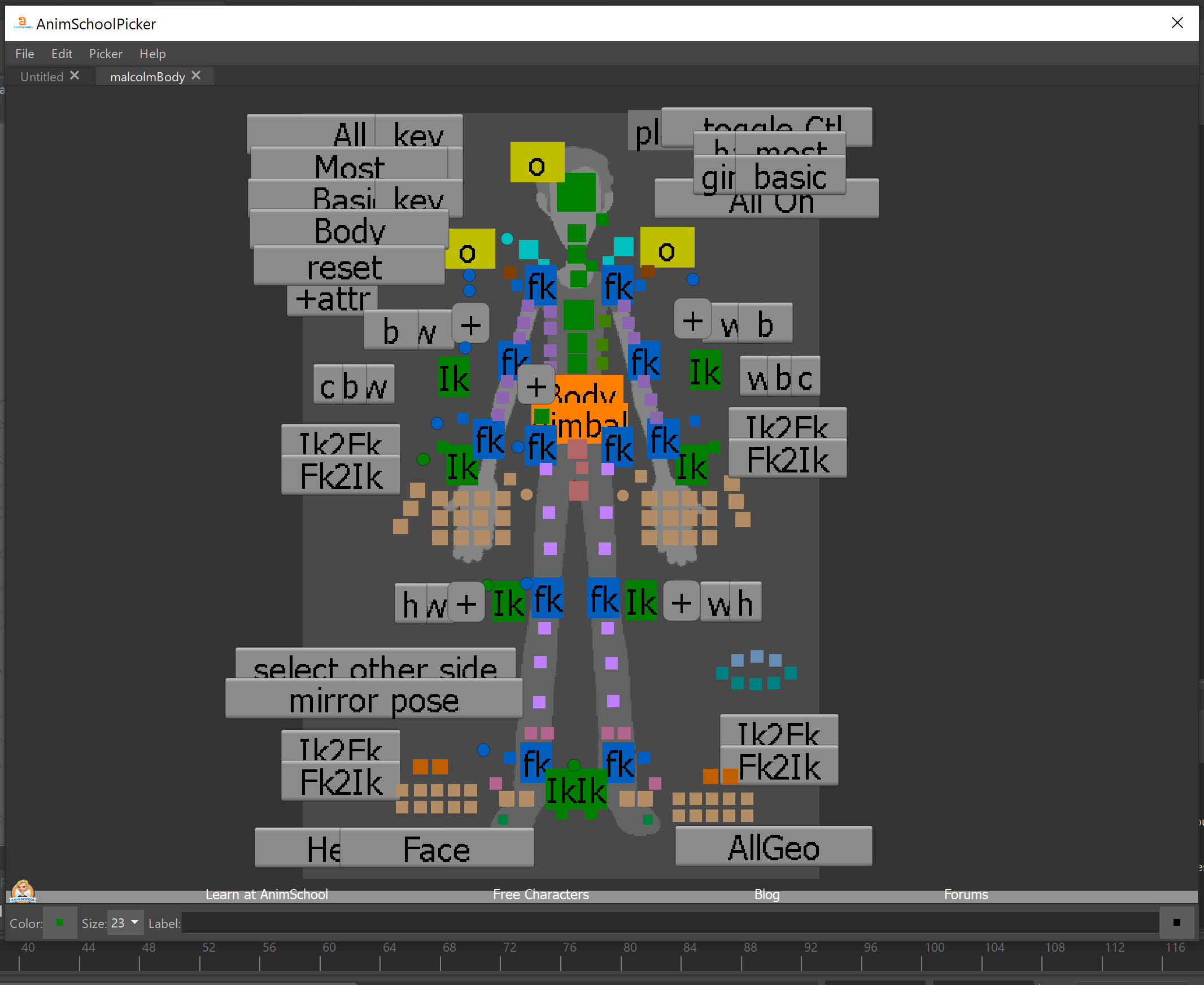Click the '+' button next to w b
This screenshot has width=1204, height=985.
click(x=692, y=319)
